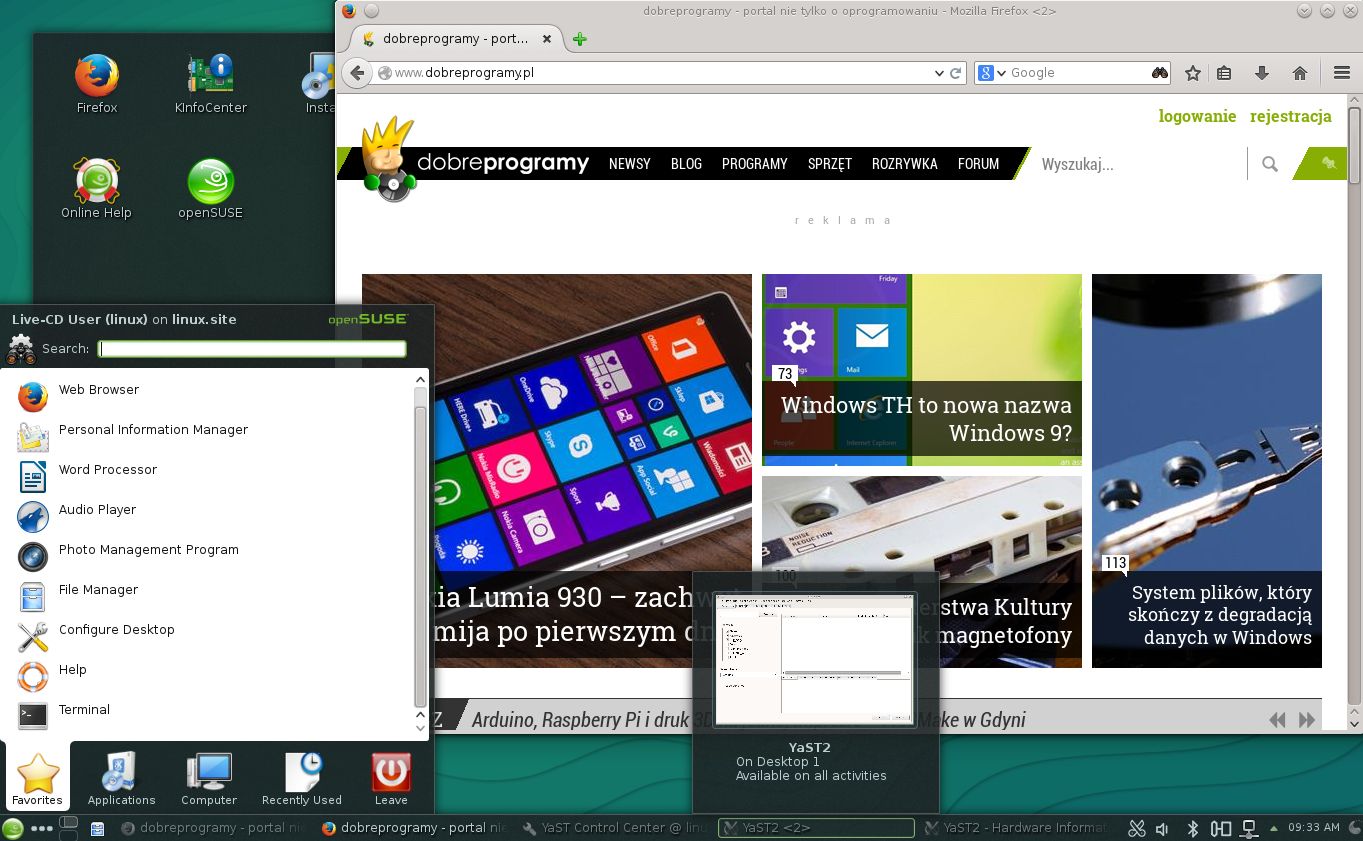Open Web Browser from Favorites list
This screenshot has width=1363, height=841.
(x=208, y=397)
